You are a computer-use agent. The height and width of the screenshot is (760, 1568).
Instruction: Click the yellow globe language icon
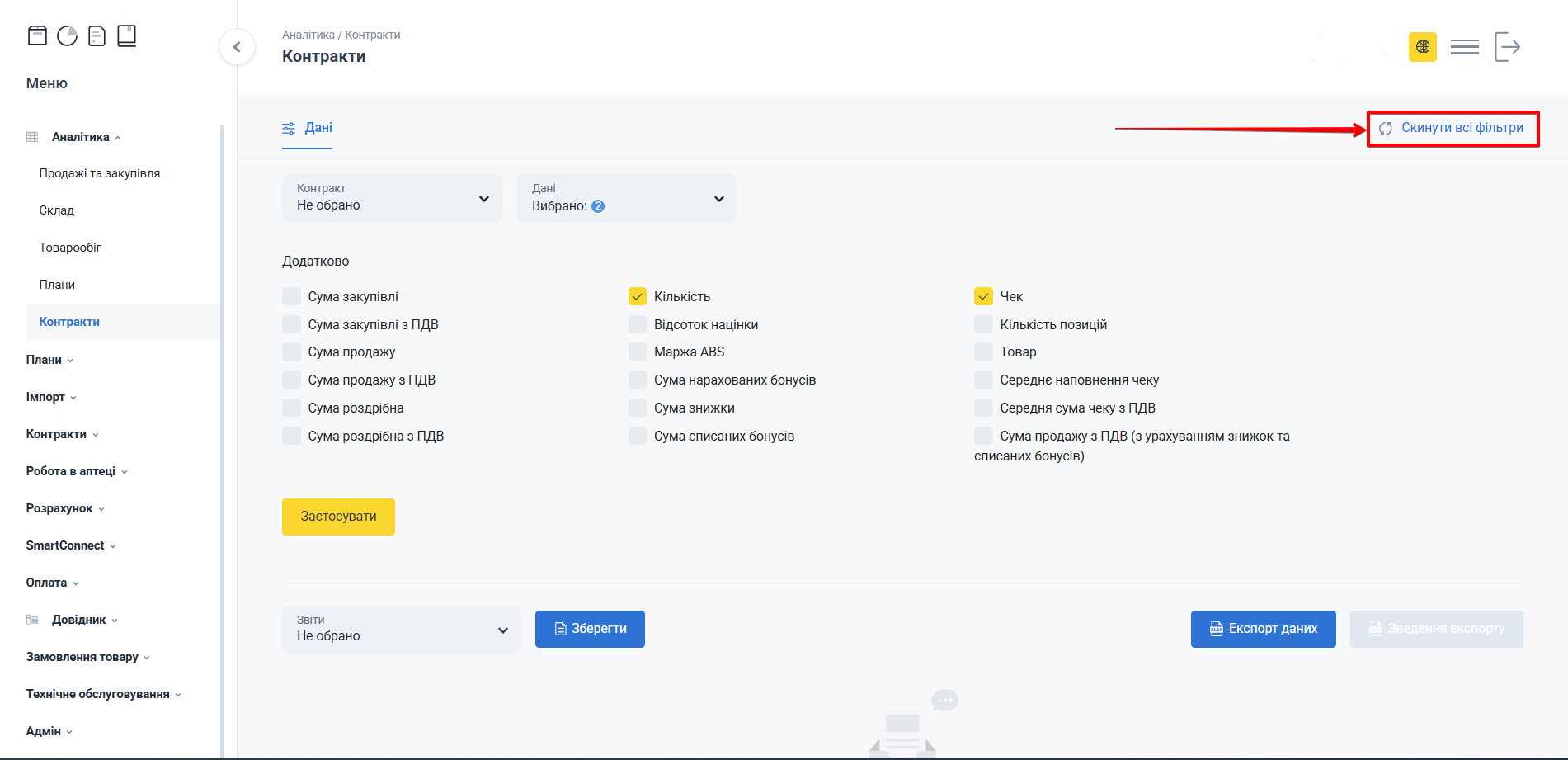(1422, 47)
